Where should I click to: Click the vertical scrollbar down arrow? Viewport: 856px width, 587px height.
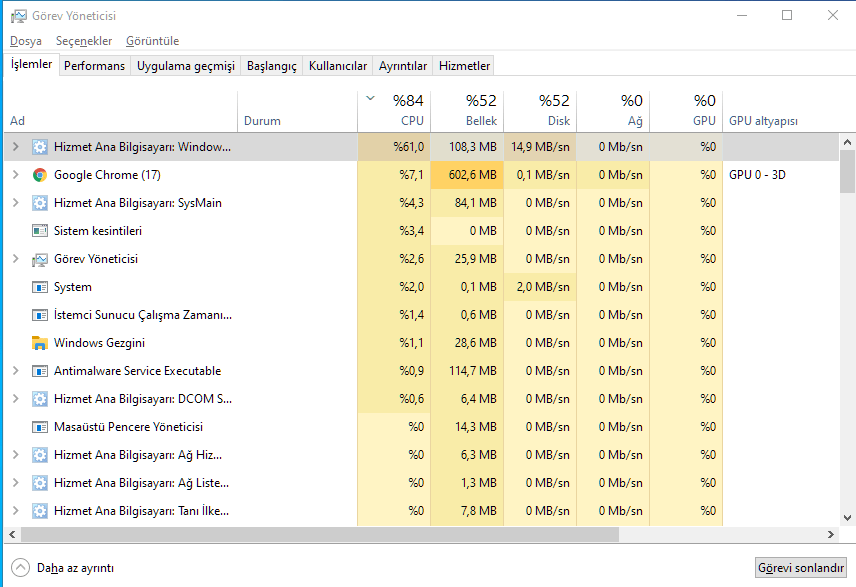coord(847,518)
